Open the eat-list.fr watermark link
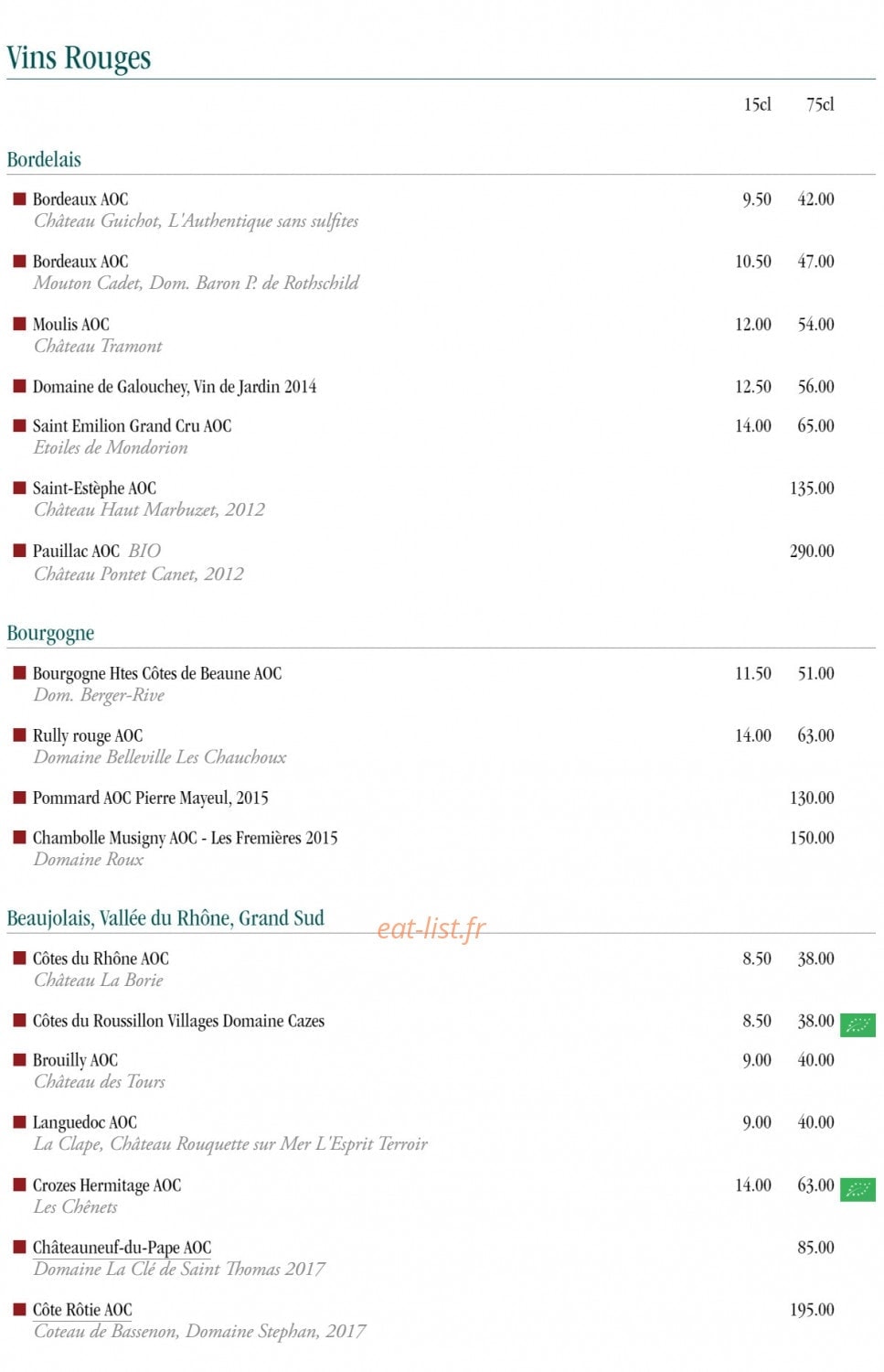The width and height of the screenshot is (884, 1372). click(431, 928)
